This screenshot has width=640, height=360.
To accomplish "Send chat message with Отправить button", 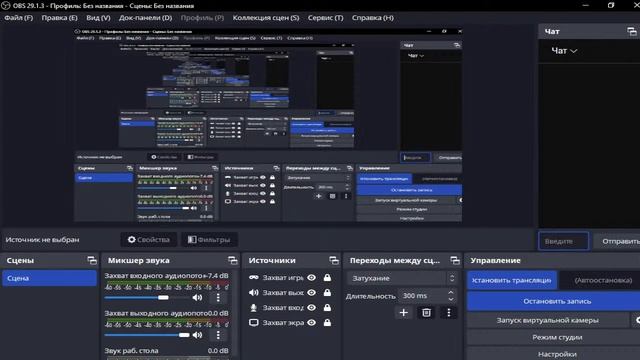I will click(x=618, y=241).
